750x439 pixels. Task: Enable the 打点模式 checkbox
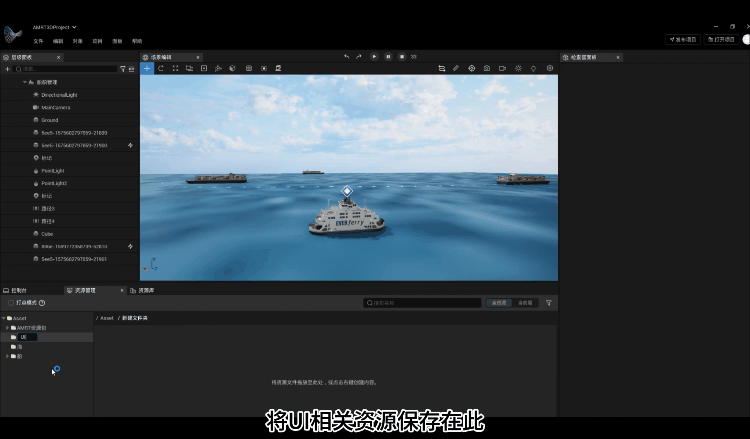click(11, 303)
